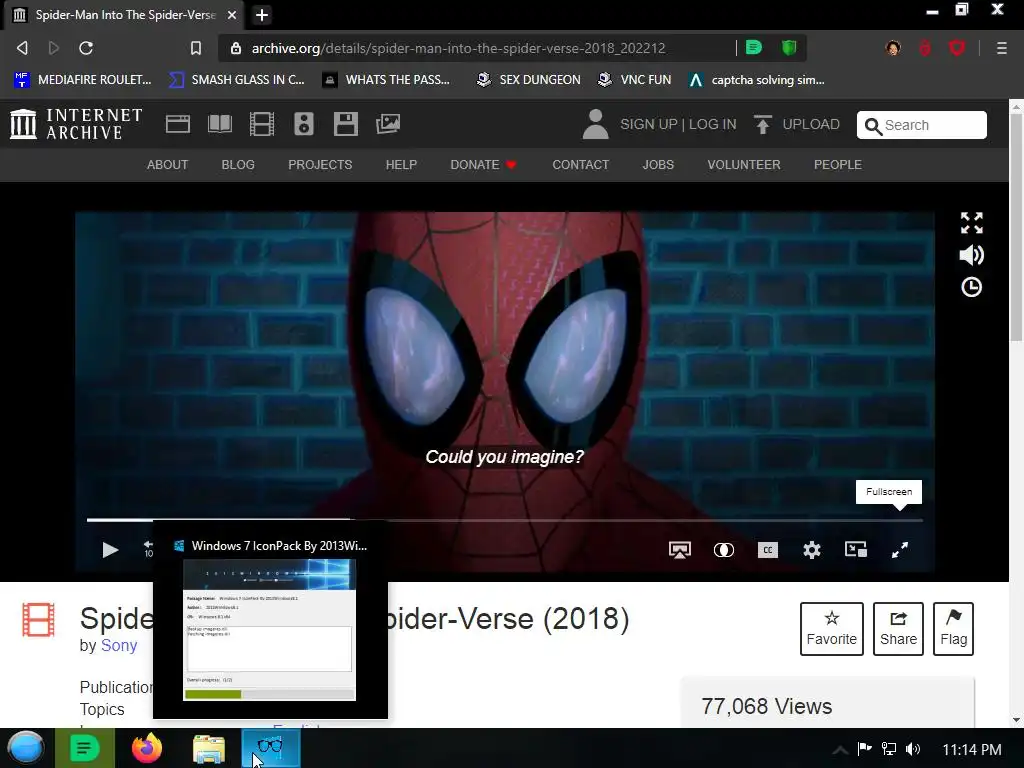1024x768 pixels.
Task: Reload the current page
Action: click(86, 48)
